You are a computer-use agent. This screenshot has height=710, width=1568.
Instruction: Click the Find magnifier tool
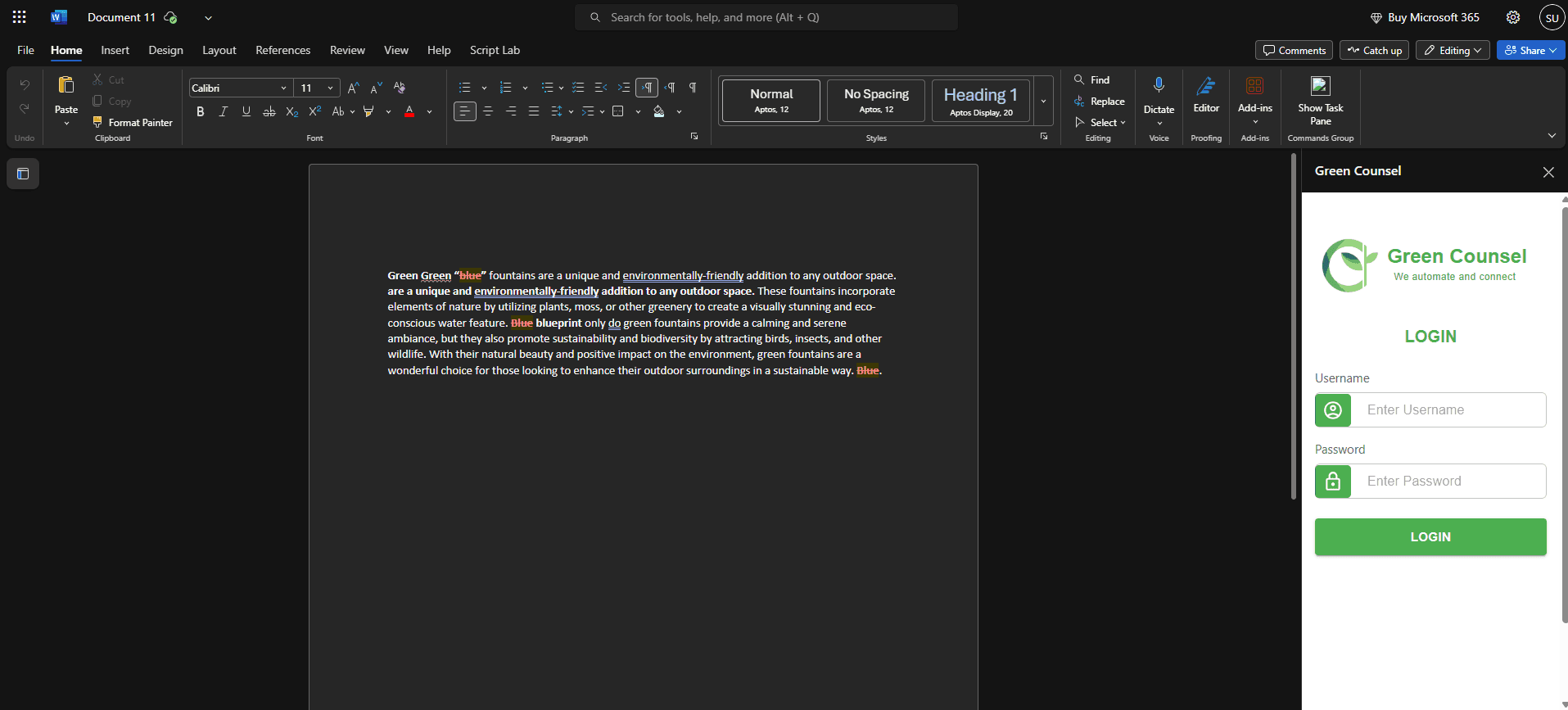click(x=1092, y=80)
